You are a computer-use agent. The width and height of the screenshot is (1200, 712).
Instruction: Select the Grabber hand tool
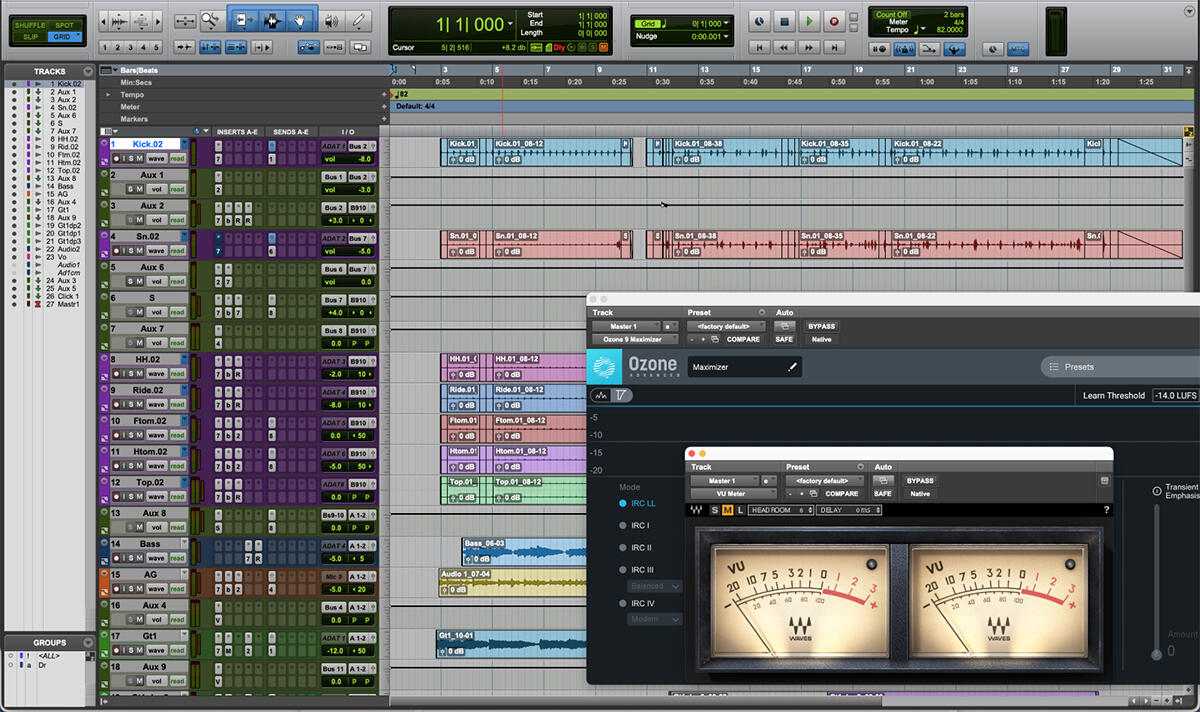point(299,20)
